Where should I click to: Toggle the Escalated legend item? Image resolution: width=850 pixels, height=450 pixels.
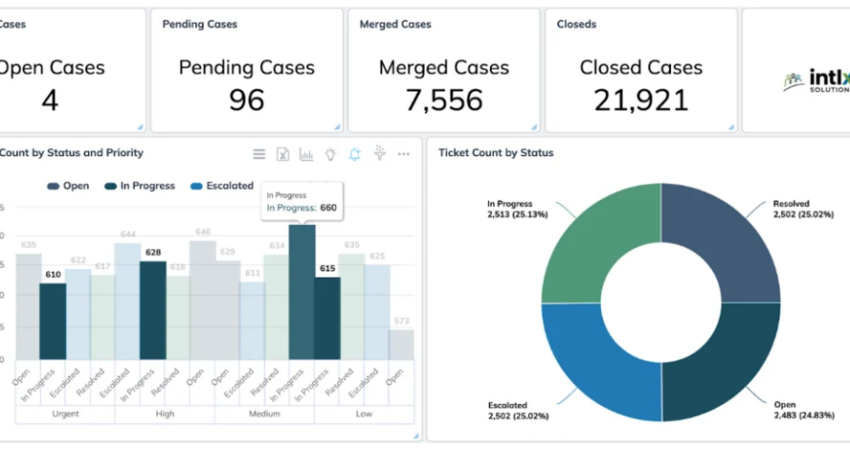[x=222, y=186]
